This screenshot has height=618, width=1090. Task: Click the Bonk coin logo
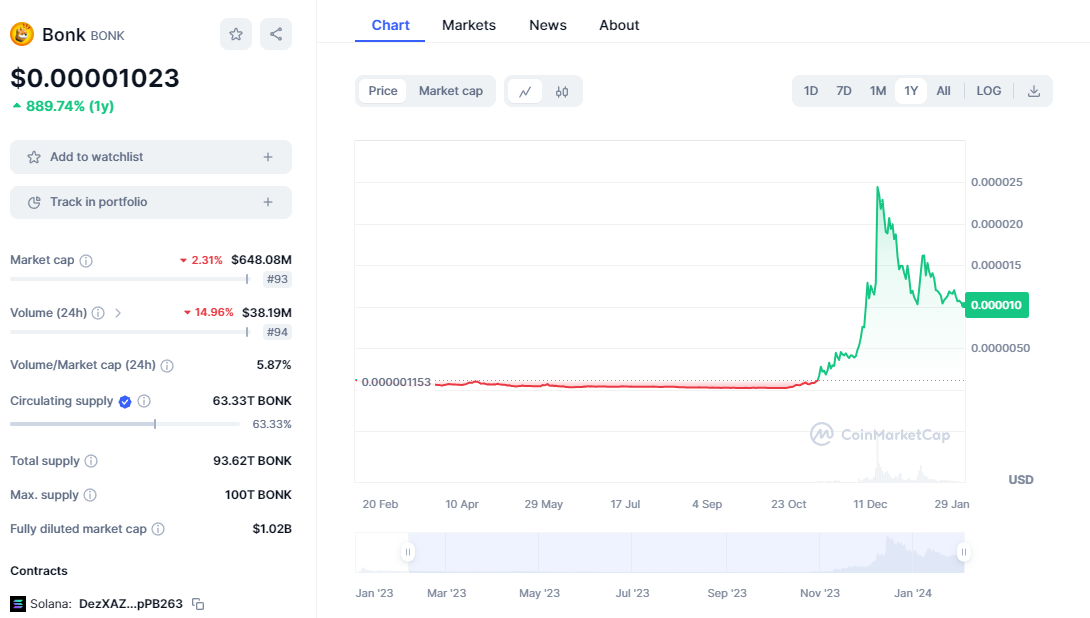tap(22, 34)
